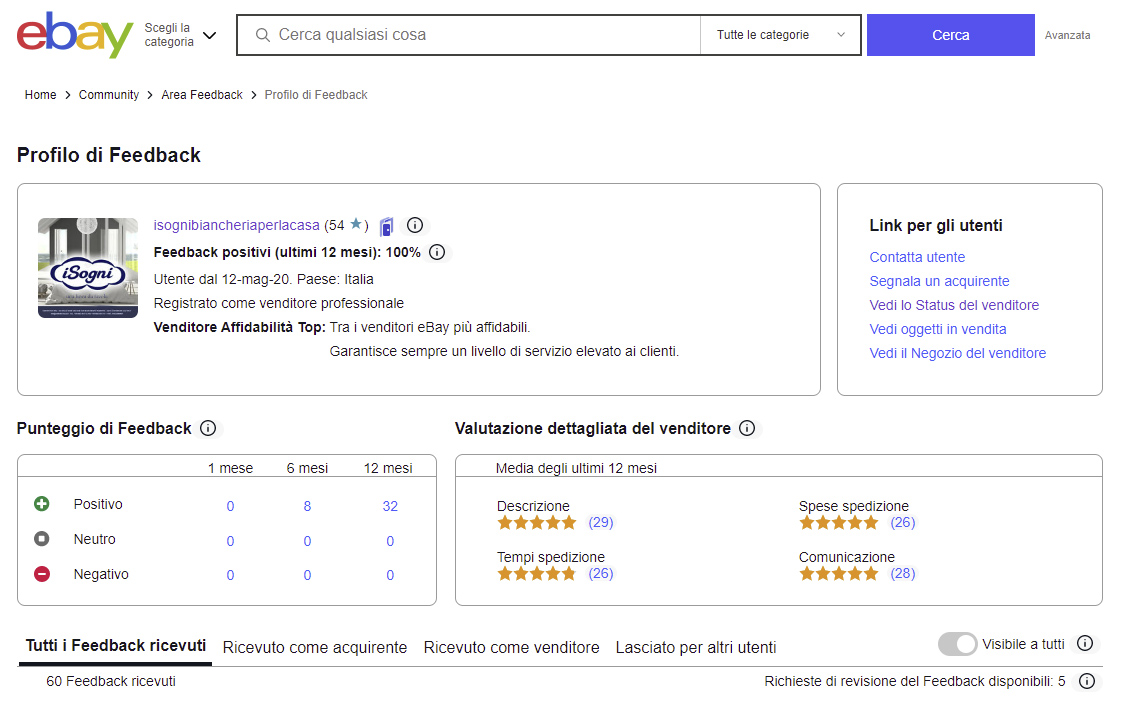Open isognibiancheriaperlacasa user profile link
This screenshot has height=714, width=1122.
236,225
